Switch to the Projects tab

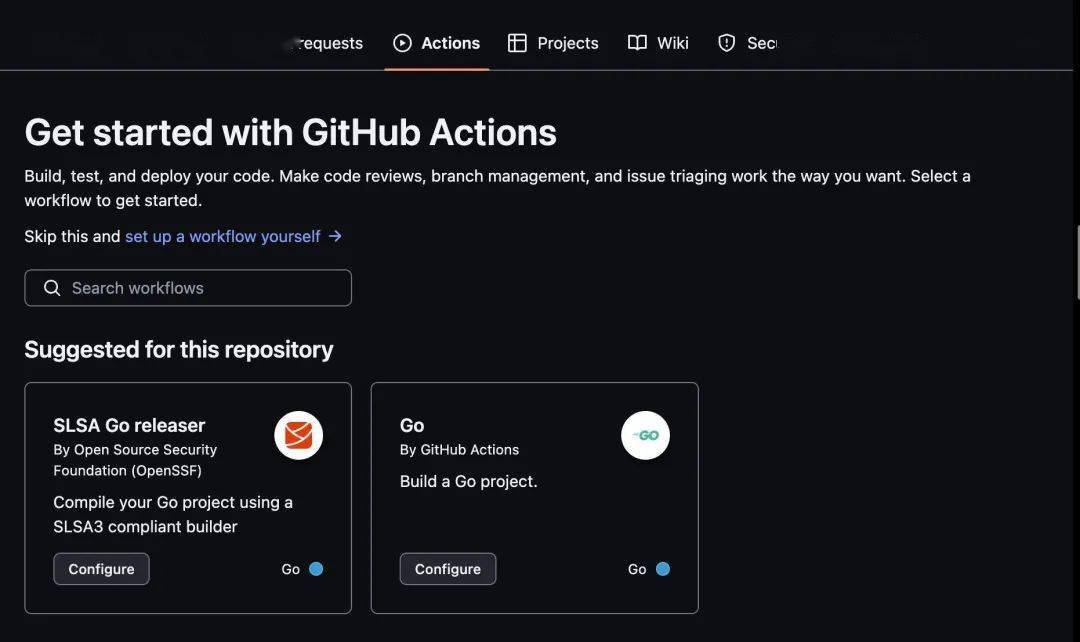(553, 43)
